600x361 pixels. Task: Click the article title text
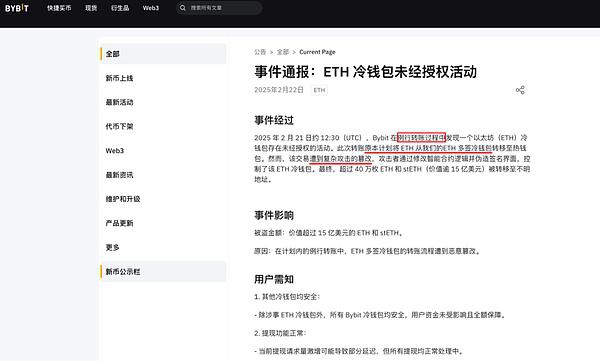point(365,72)
